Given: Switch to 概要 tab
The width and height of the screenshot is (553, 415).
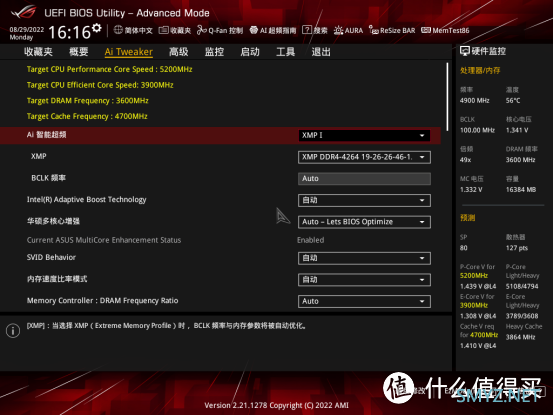Looking at the screenshot, I should (x=79, y=52).
